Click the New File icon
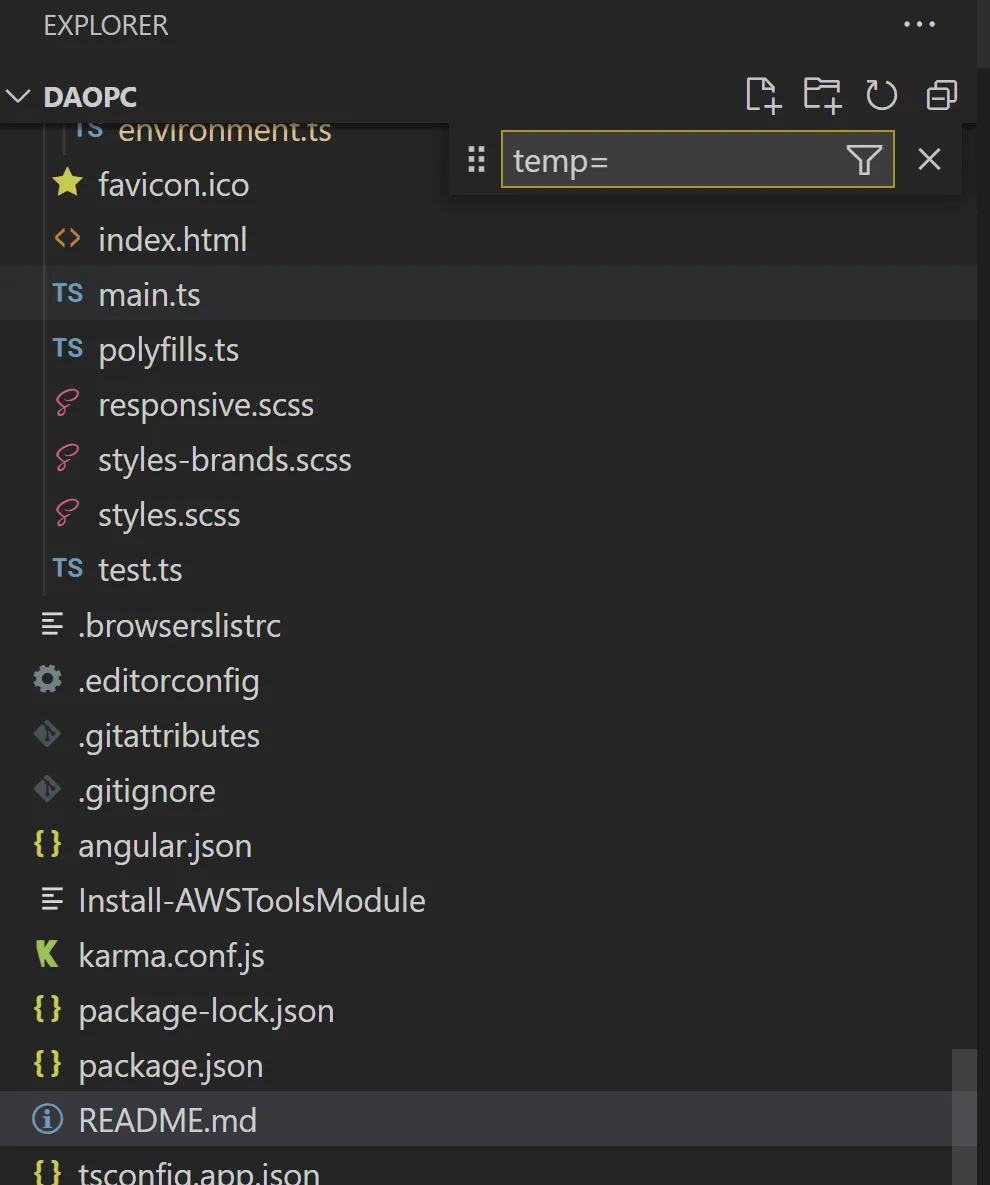This screenshot has width=990, height=1185. (762, 96)
